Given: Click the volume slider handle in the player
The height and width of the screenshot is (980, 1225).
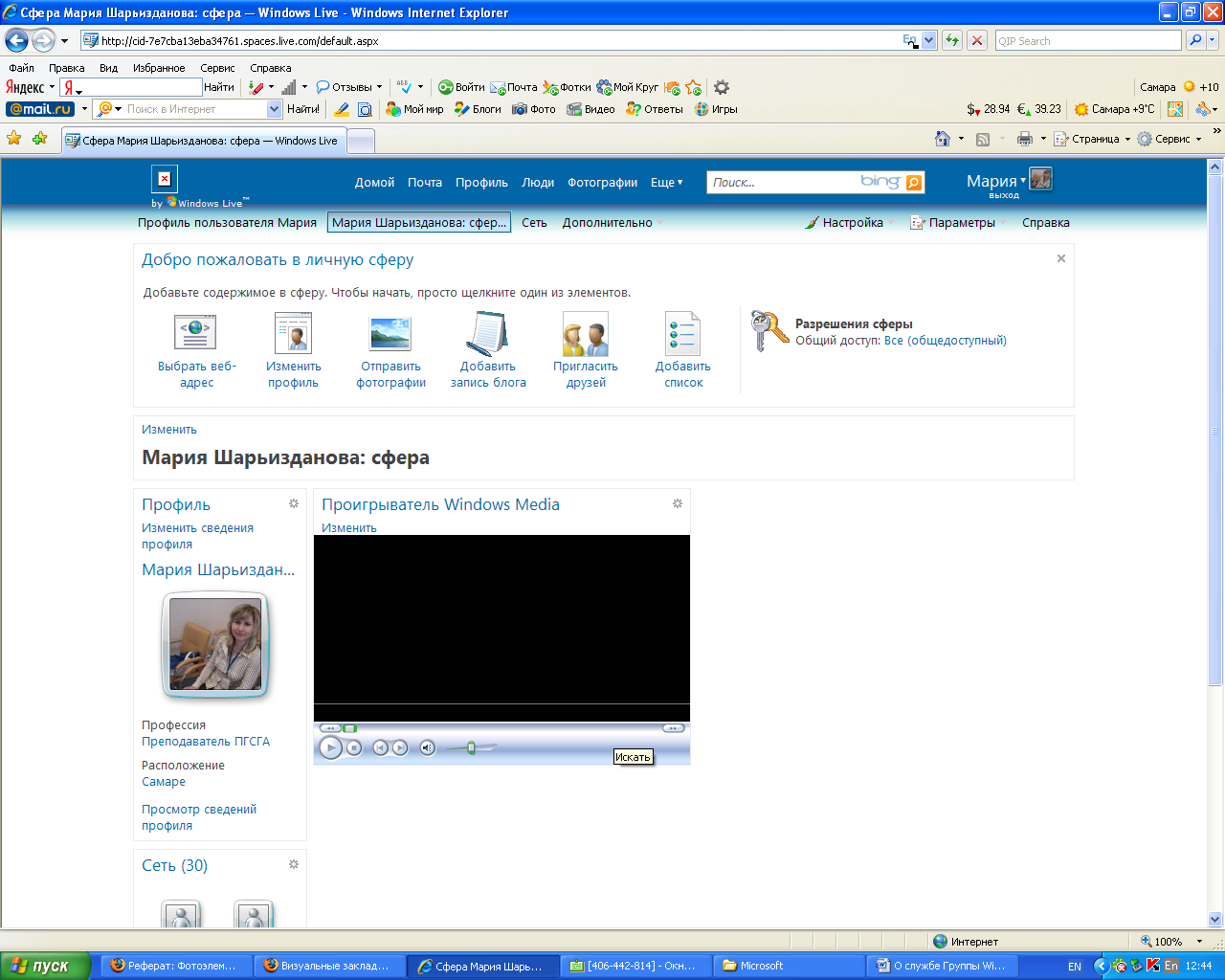Looking at the screenshot, I should point(471,748).
